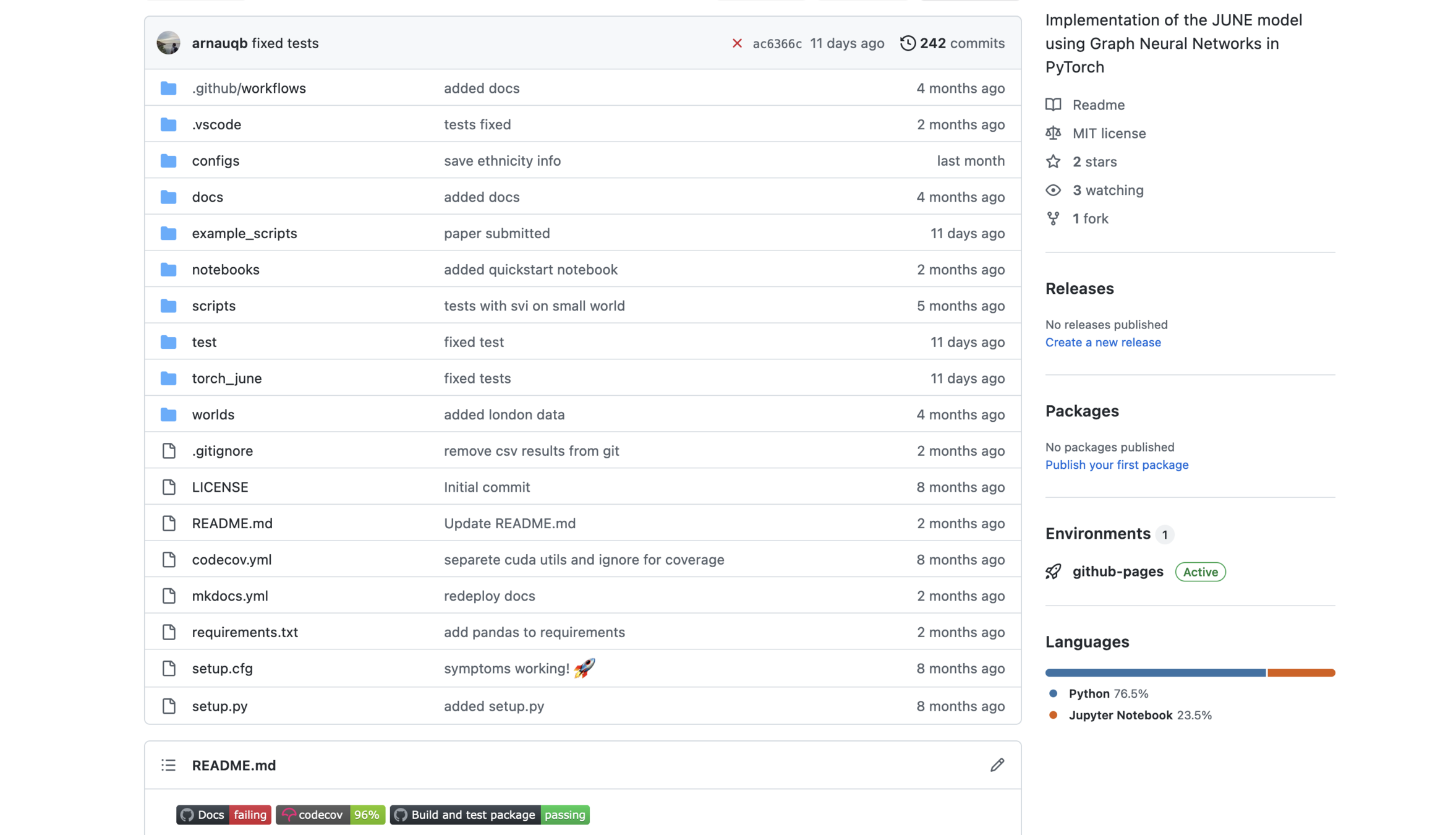Viewport: 1456px width, 835px height.
Task: Click the Docs failing badge
Action: [x=224, y=815]
